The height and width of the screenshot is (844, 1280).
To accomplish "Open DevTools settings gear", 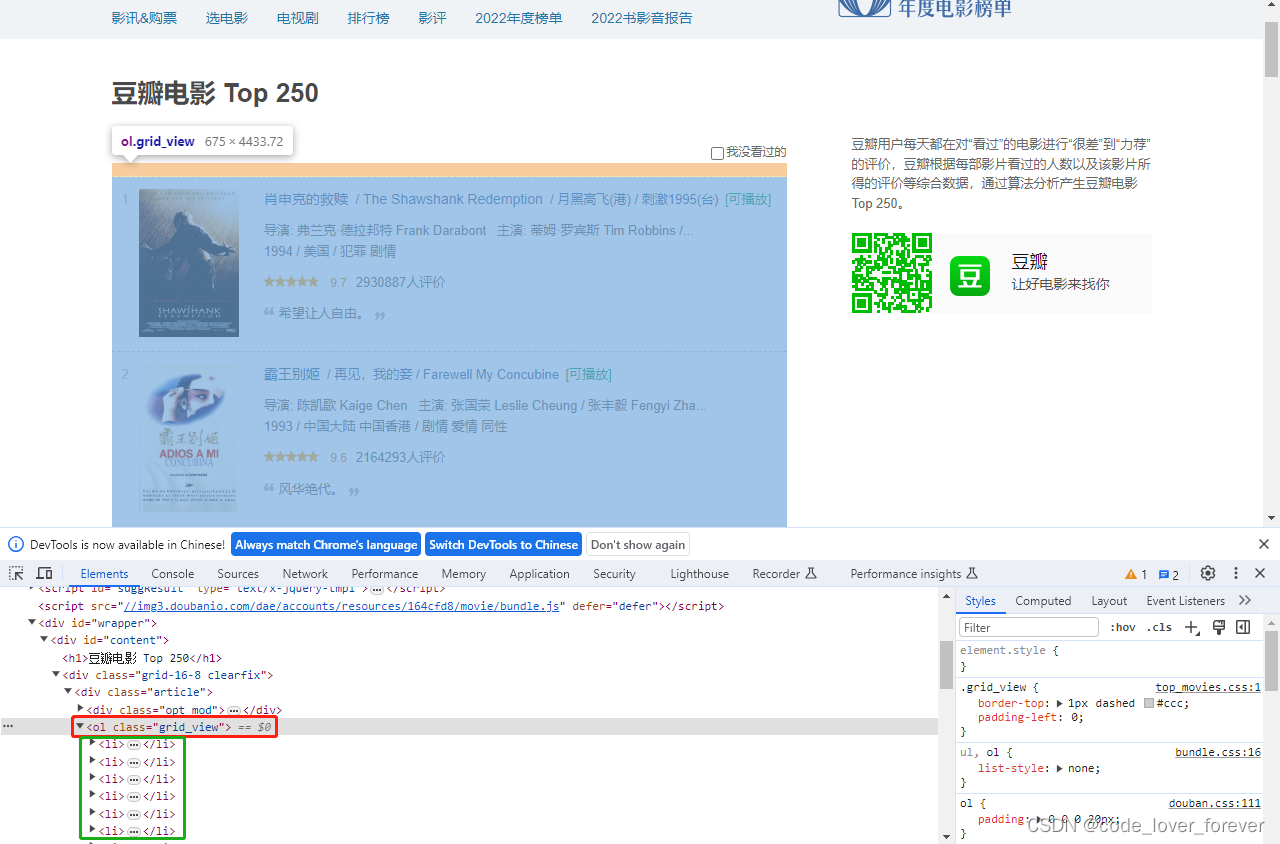I will pos(1208,573).
